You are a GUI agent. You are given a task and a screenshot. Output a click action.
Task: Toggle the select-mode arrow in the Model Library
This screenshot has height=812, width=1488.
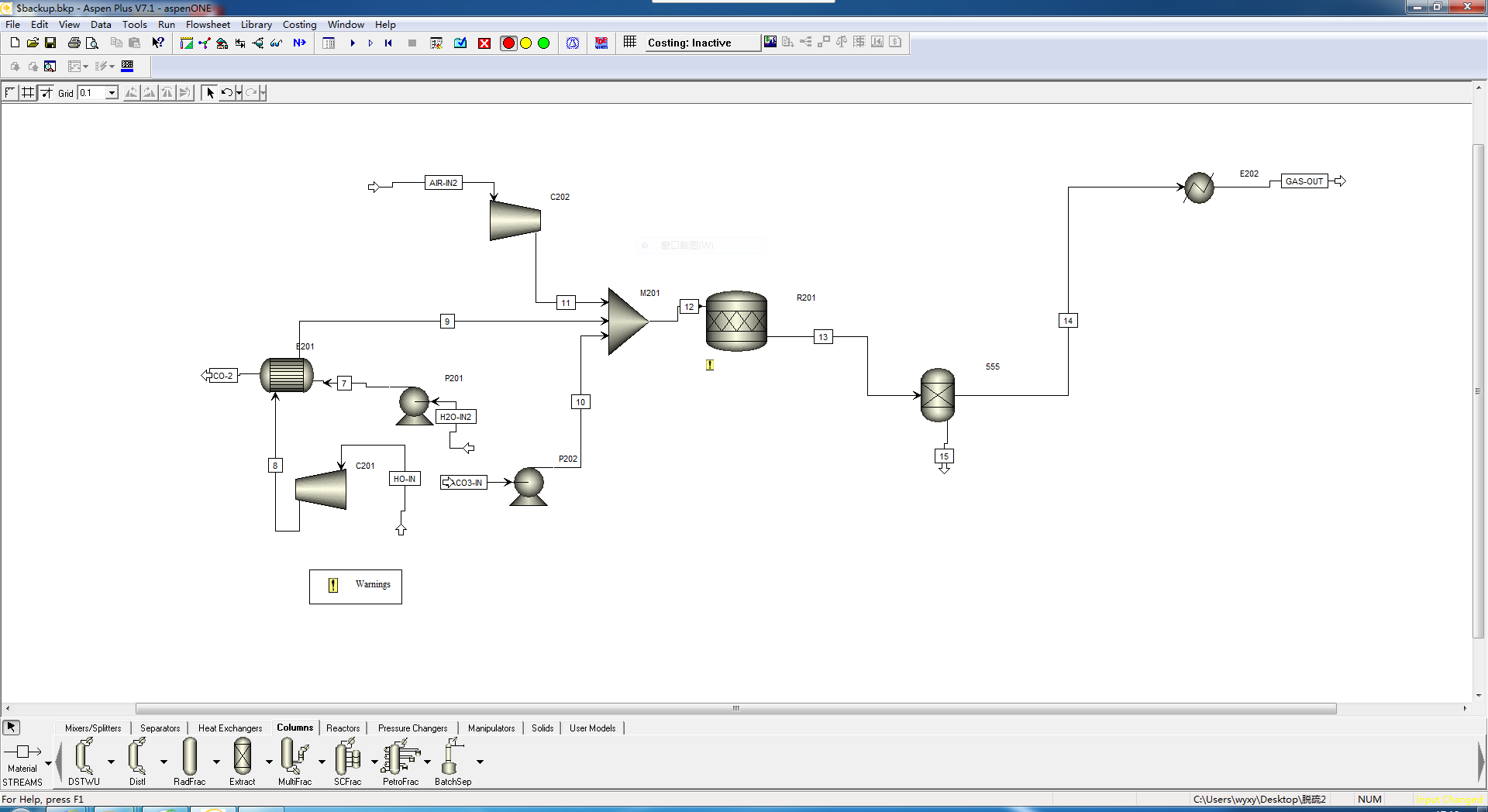(x=11, y=727)
